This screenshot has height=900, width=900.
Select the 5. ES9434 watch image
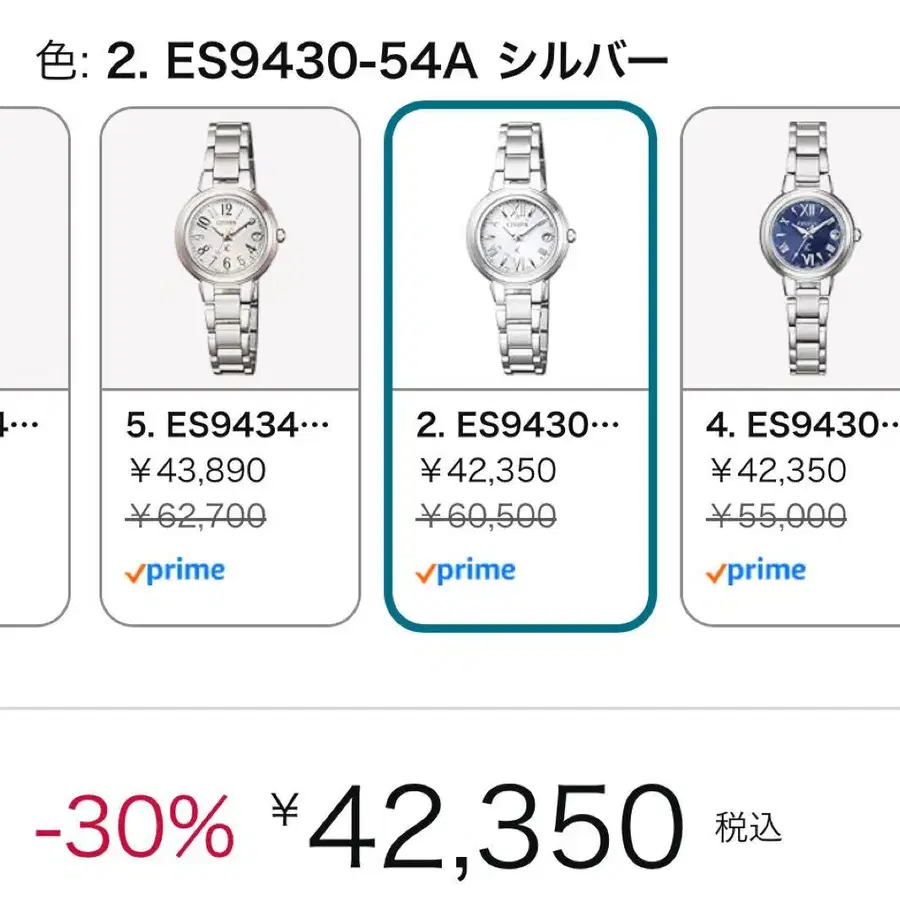tap(230, 247)
